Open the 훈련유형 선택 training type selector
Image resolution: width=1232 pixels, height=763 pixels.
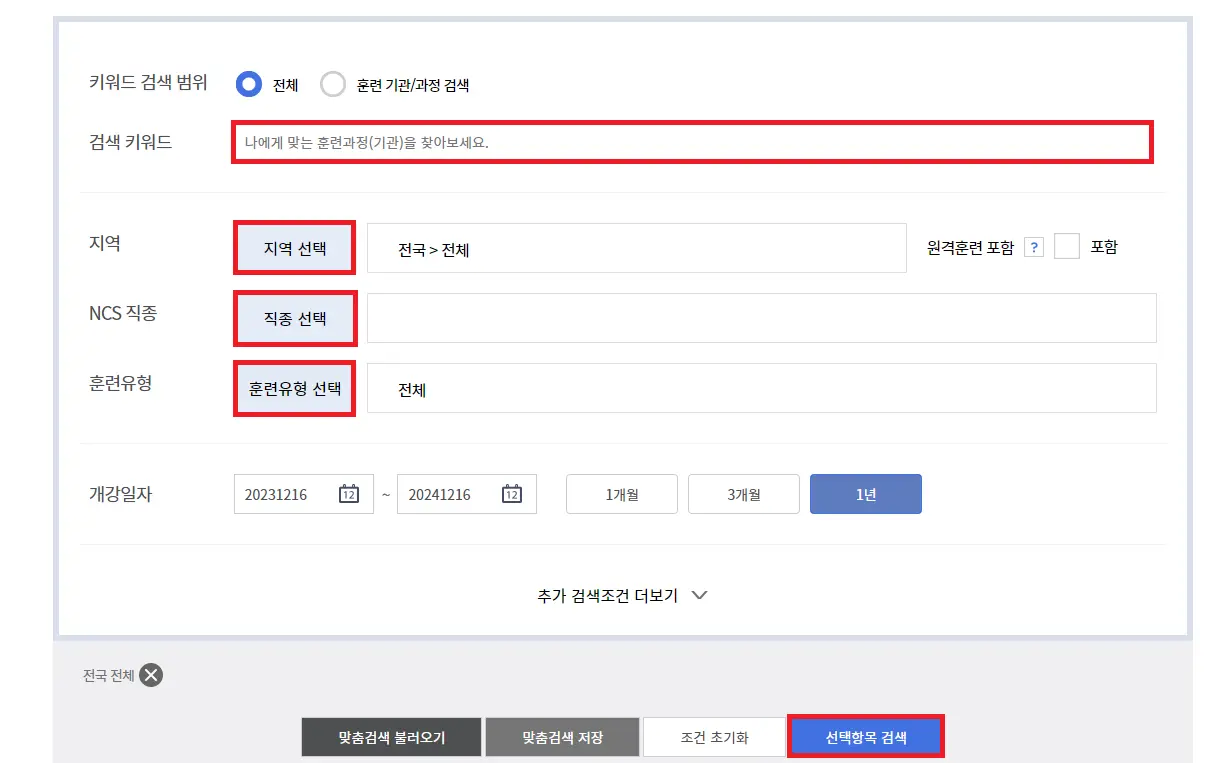pos(294,388)
